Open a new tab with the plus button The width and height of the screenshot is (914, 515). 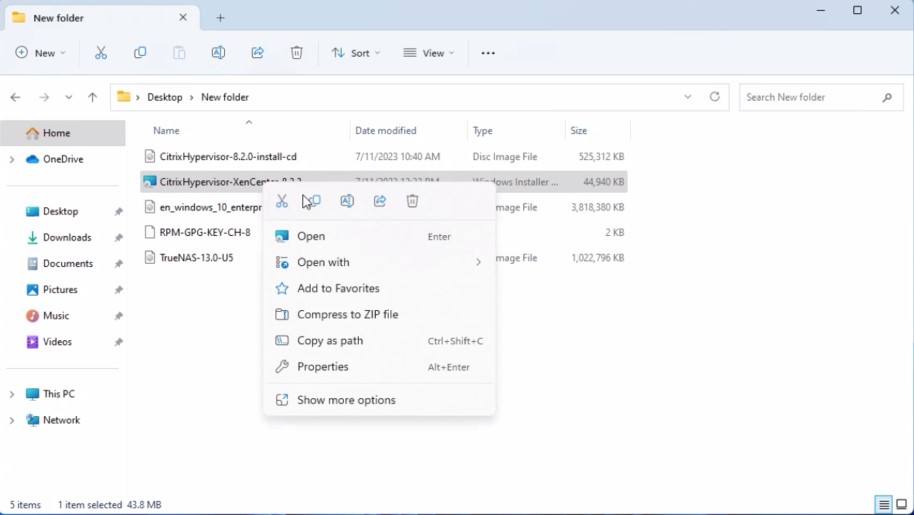pos(220,18)
